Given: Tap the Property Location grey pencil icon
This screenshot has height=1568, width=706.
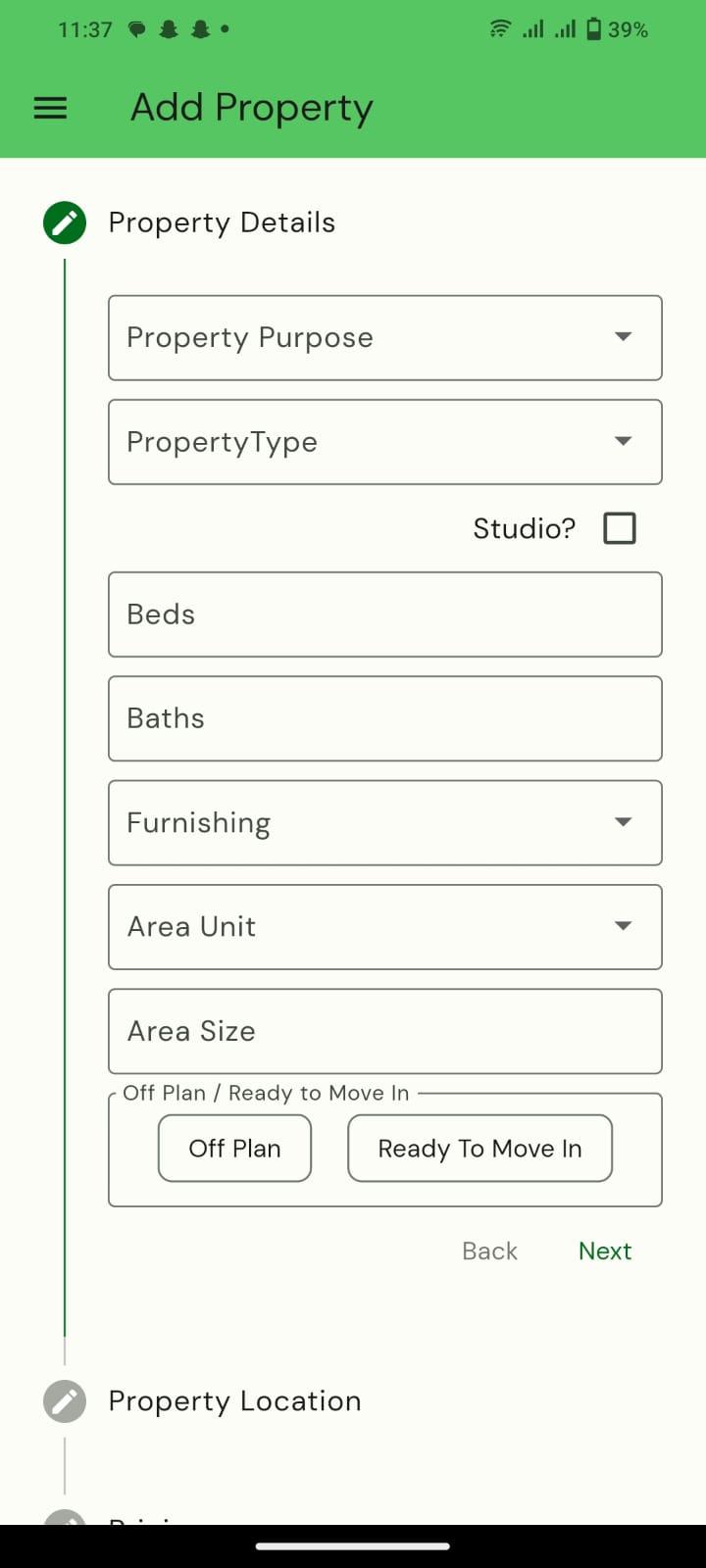Looking at the screenshot, I should (x=65, y=1401).
